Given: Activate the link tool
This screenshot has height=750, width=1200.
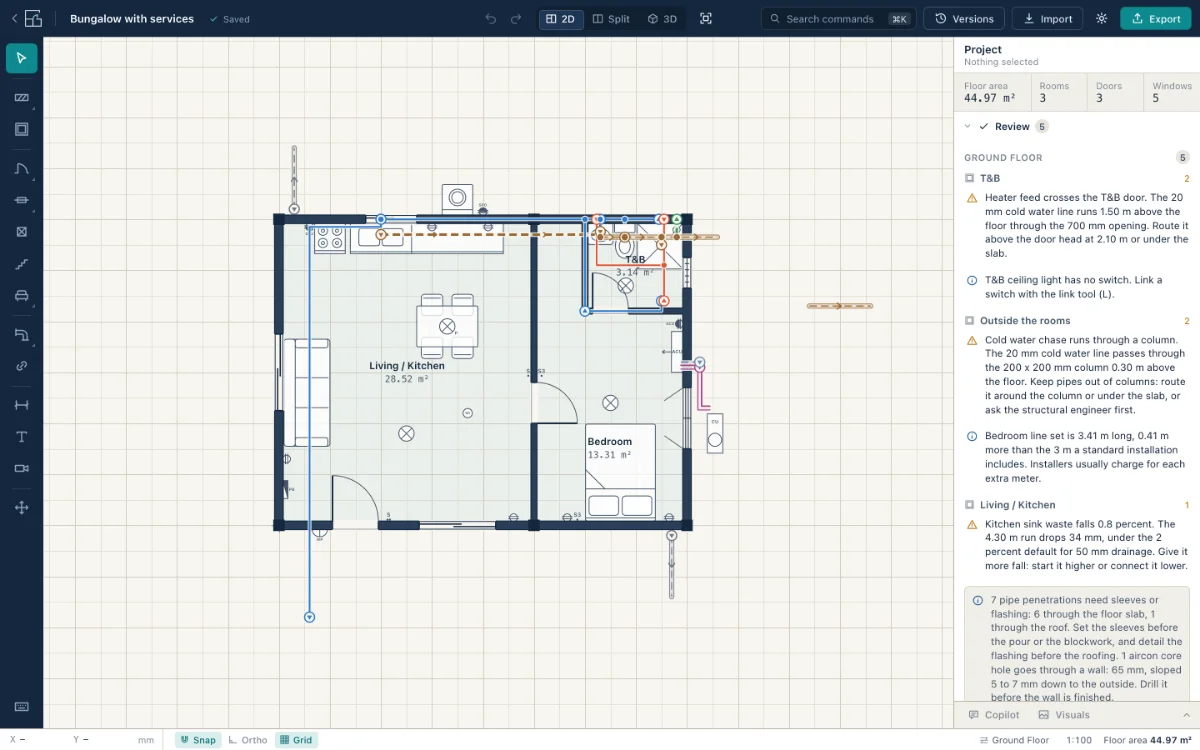Looking at the screenshot, I should point(22,366).
